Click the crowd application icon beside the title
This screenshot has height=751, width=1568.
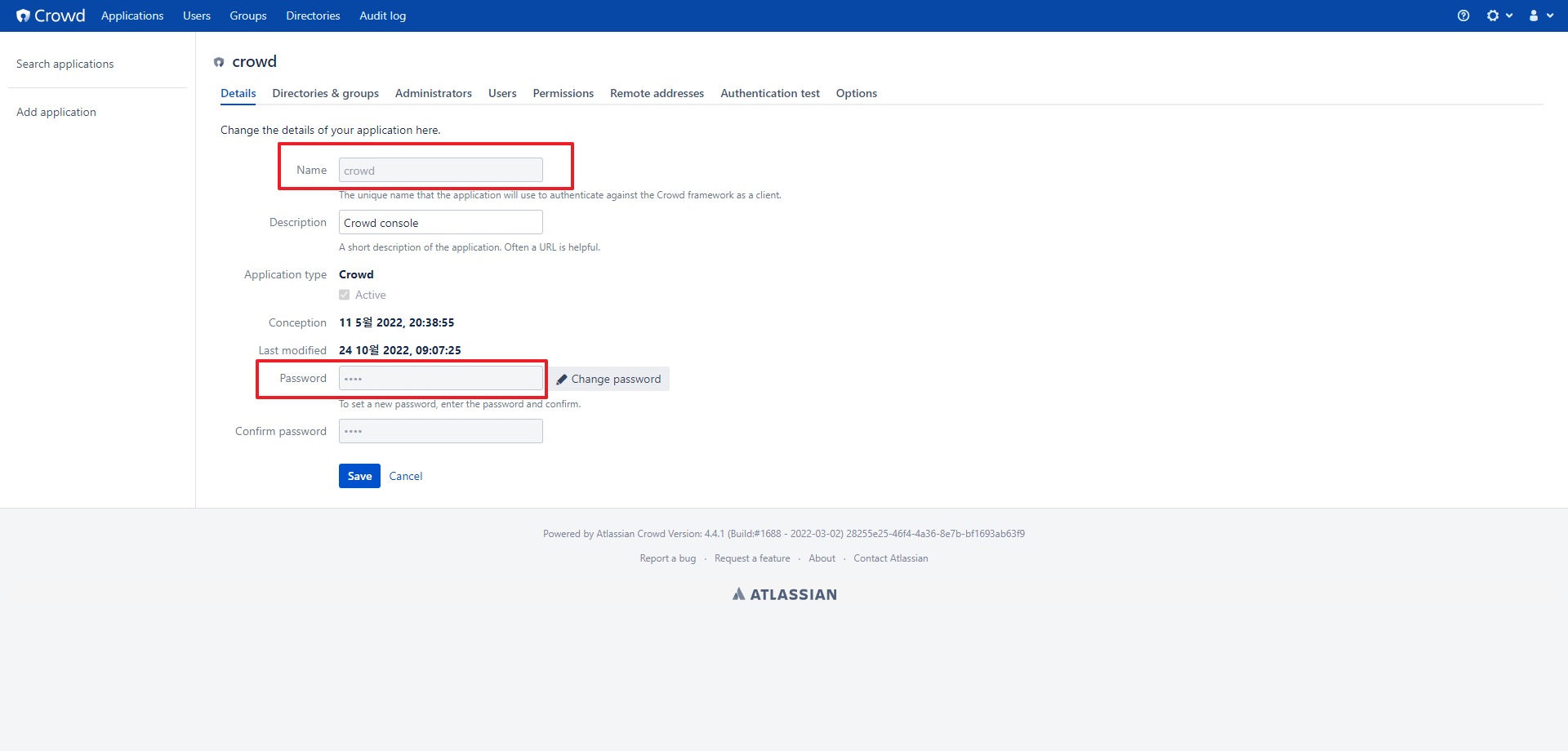219,62
